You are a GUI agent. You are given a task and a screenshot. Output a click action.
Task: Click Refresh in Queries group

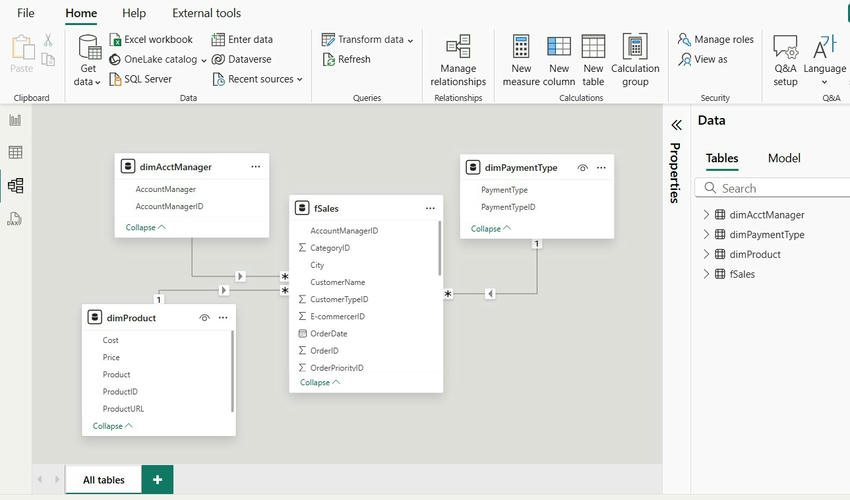pyautogui.click(x=346, y=59)
